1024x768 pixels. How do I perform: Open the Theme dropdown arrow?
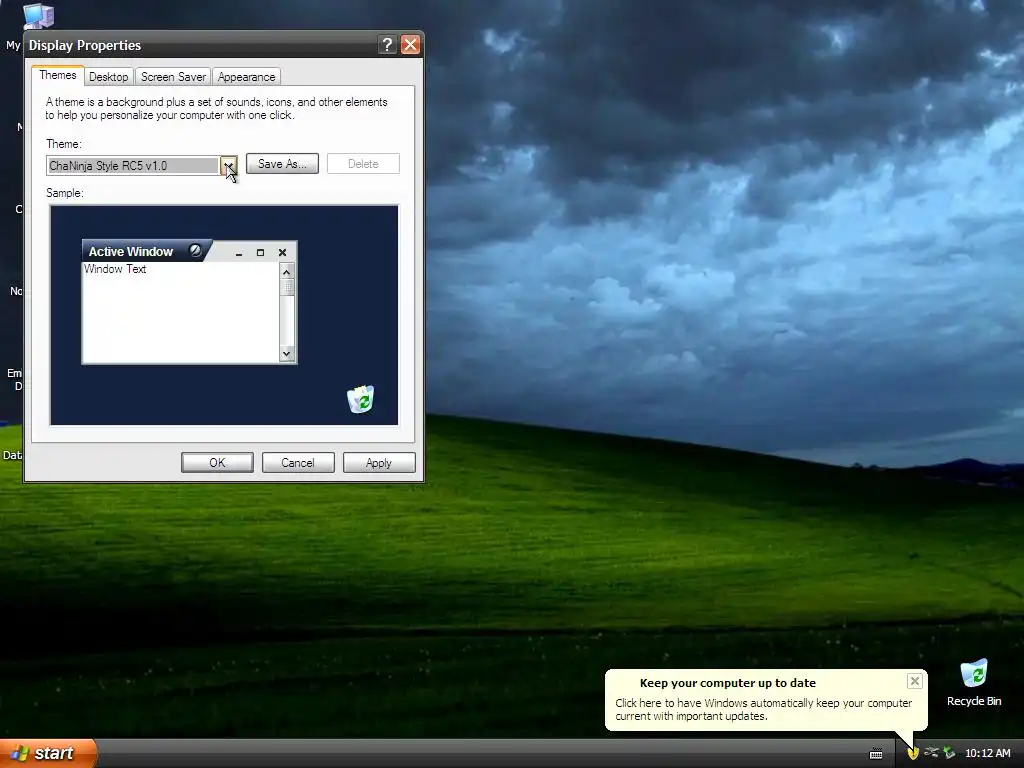tap(229, 165)
